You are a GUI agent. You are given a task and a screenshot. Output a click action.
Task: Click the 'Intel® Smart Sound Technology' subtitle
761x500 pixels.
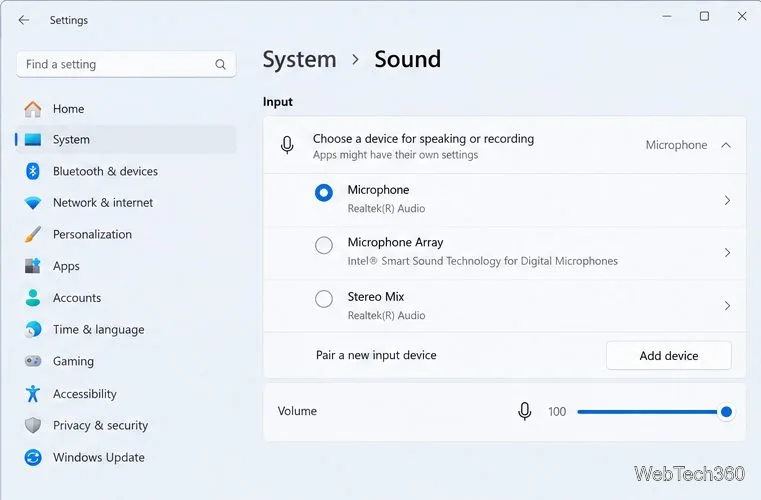pos(482,261)
